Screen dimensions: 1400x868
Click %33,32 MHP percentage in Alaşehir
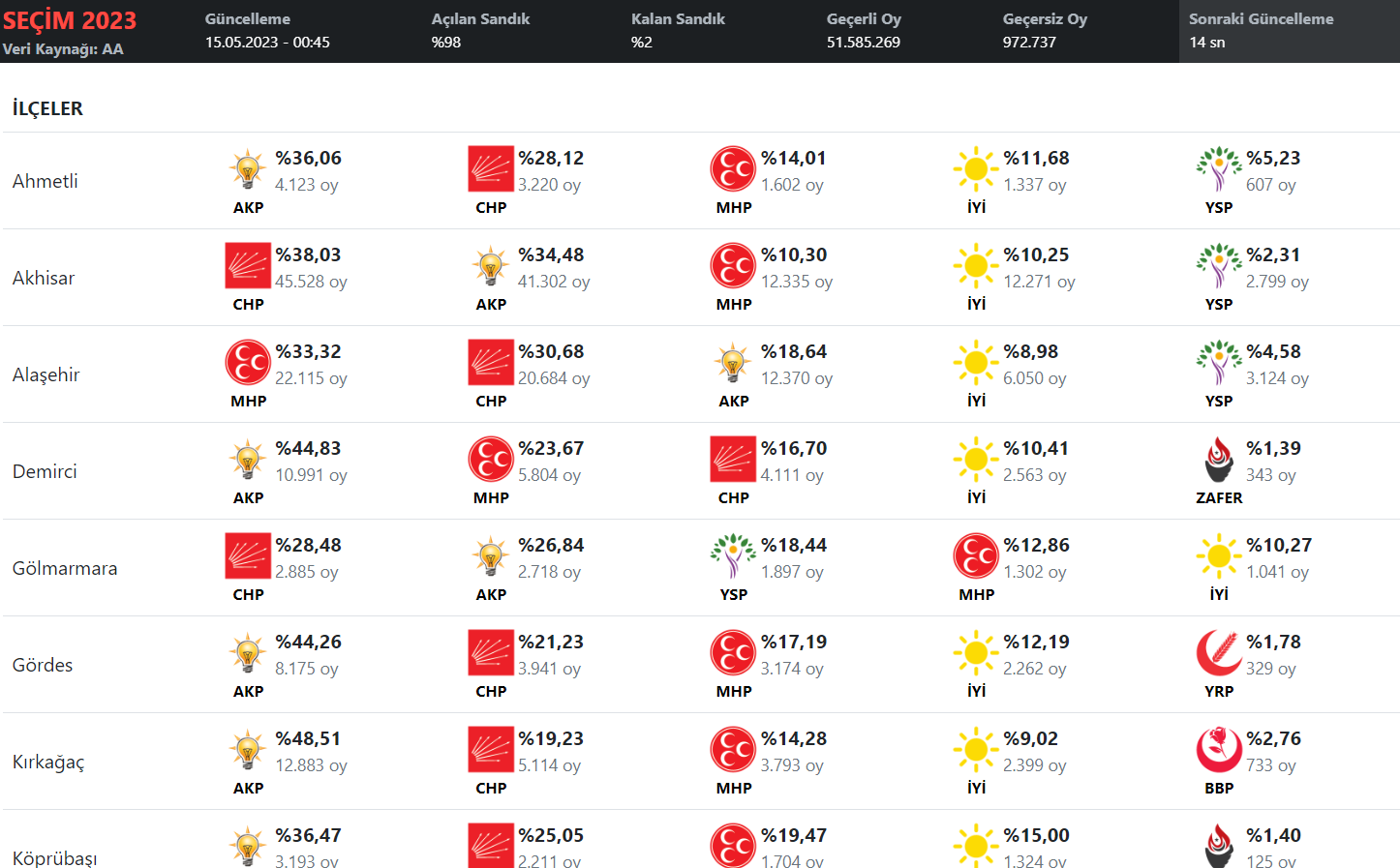(308, 351)
